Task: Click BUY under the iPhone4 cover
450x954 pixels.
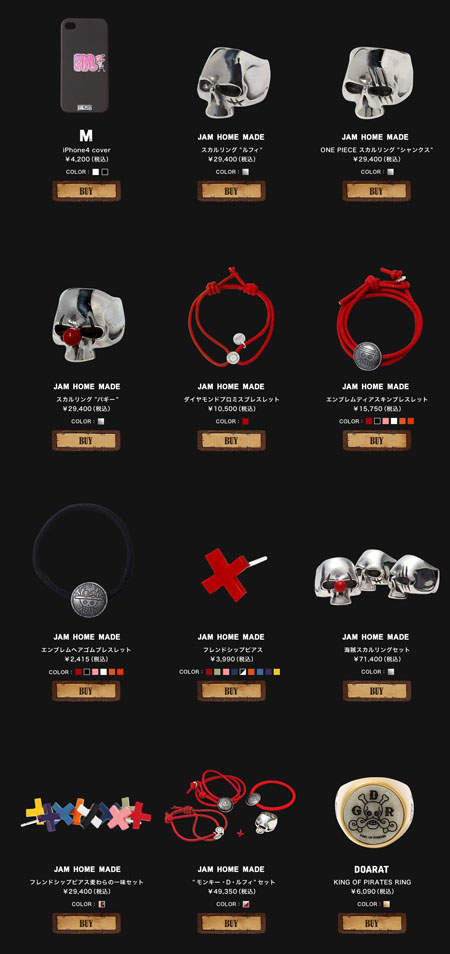Action: pos(86,191)
